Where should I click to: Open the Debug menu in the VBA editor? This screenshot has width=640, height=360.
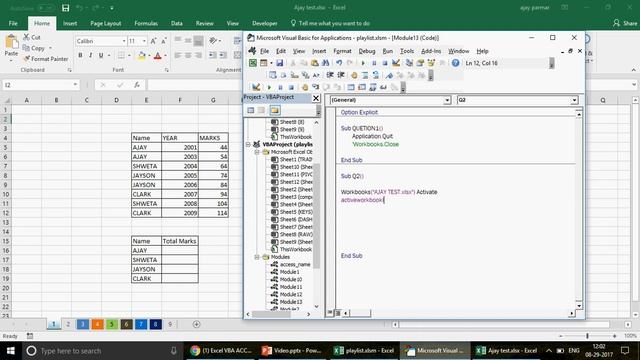[x=367, y=51]
